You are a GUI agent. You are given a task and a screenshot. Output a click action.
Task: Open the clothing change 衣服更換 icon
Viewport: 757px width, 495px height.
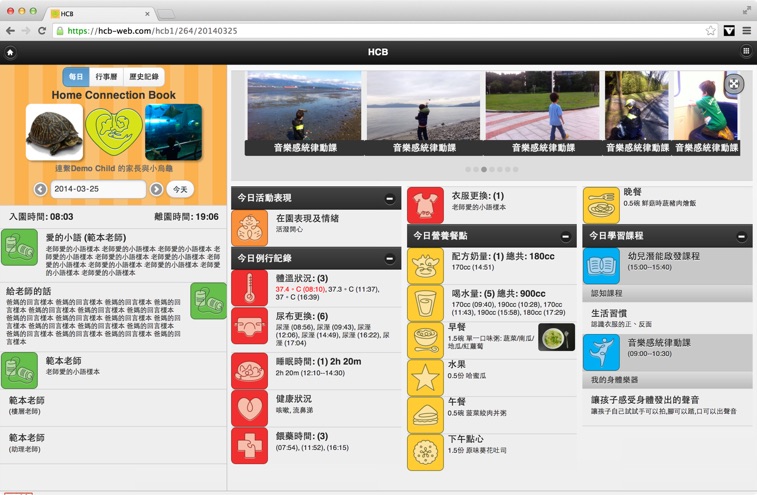[x=425, y=205]
